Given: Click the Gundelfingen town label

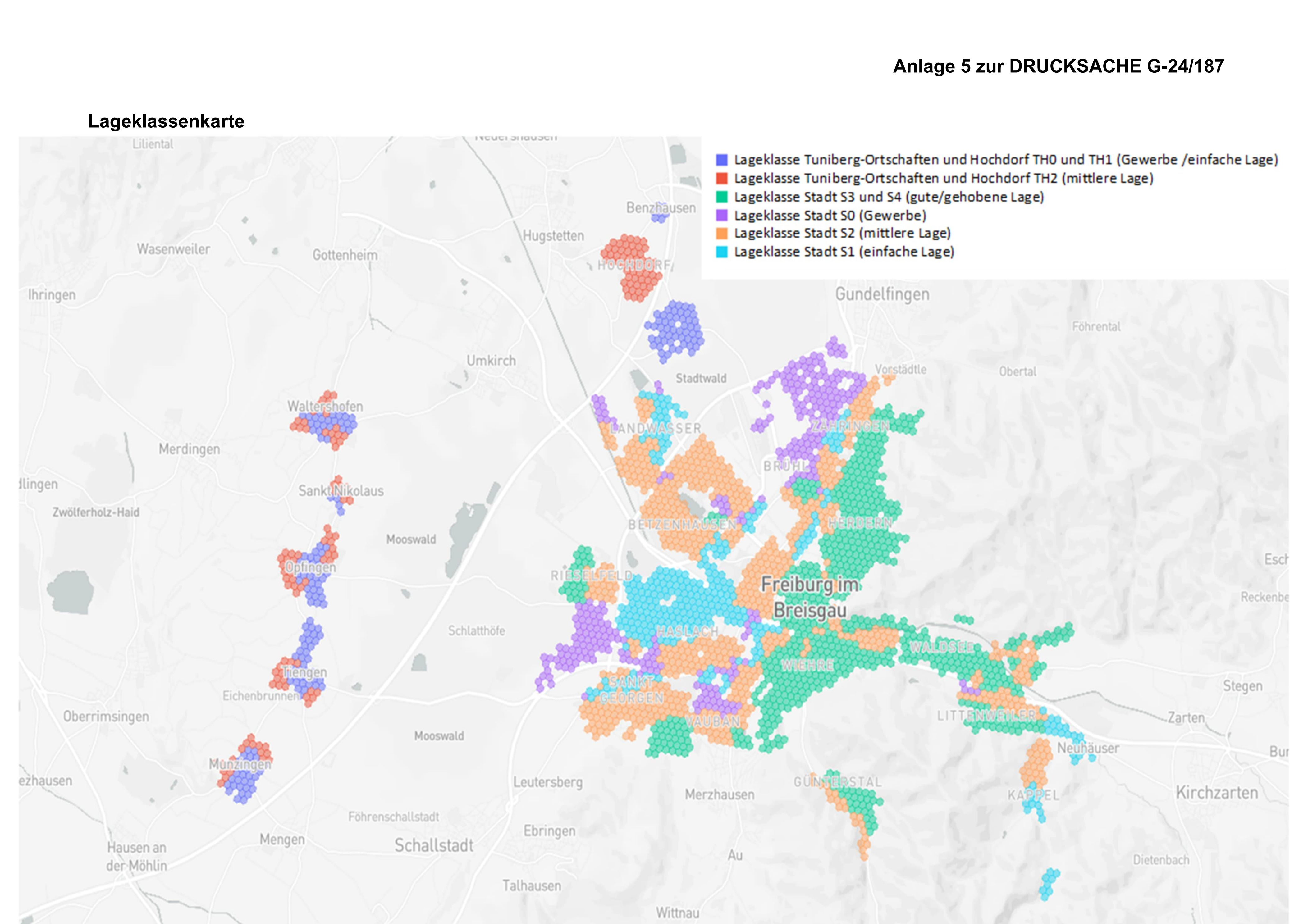Looking at the screenshot, I should coord(882,294).
